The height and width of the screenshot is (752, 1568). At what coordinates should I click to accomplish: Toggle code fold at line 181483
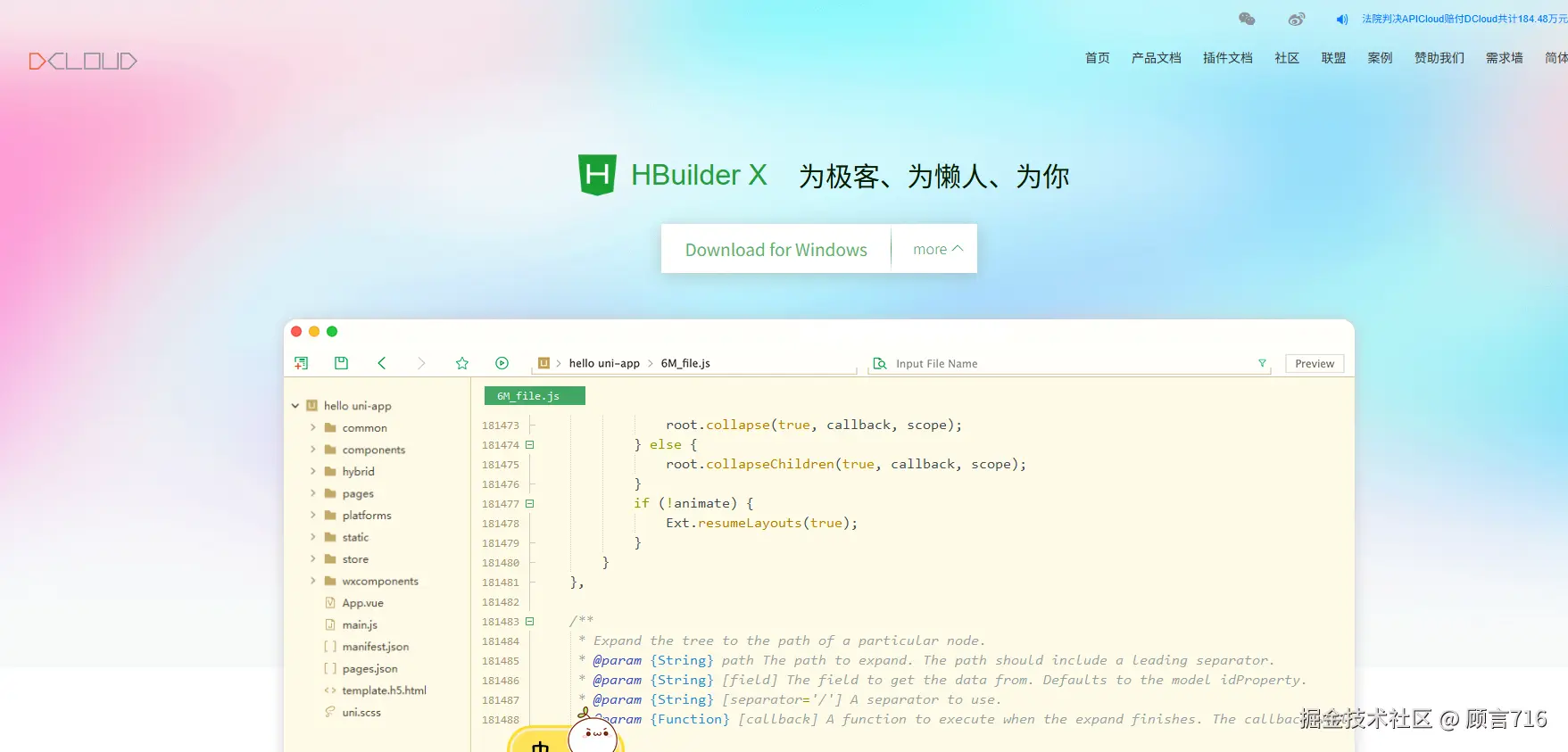(x=530, y=622)
